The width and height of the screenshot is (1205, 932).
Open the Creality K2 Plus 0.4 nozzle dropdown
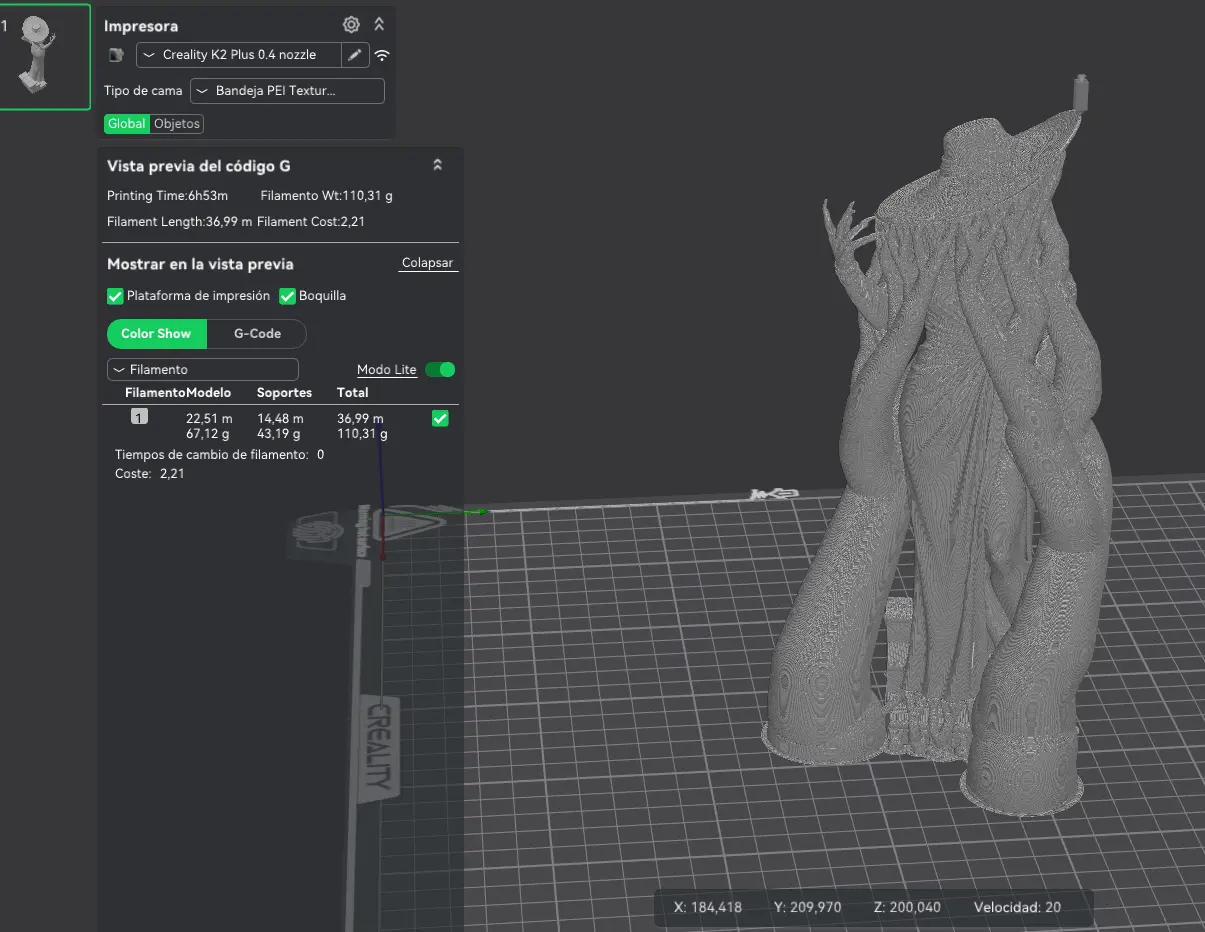(x=238, y=55)
